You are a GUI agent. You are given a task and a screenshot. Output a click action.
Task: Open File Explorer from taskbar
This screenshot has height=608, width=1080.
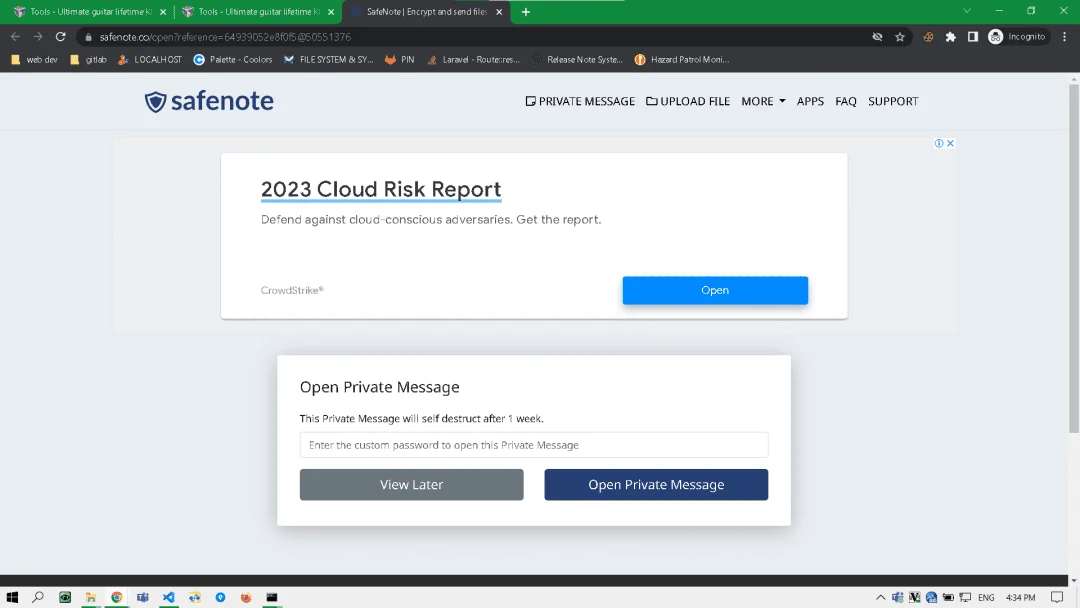[x=90, y=597]
